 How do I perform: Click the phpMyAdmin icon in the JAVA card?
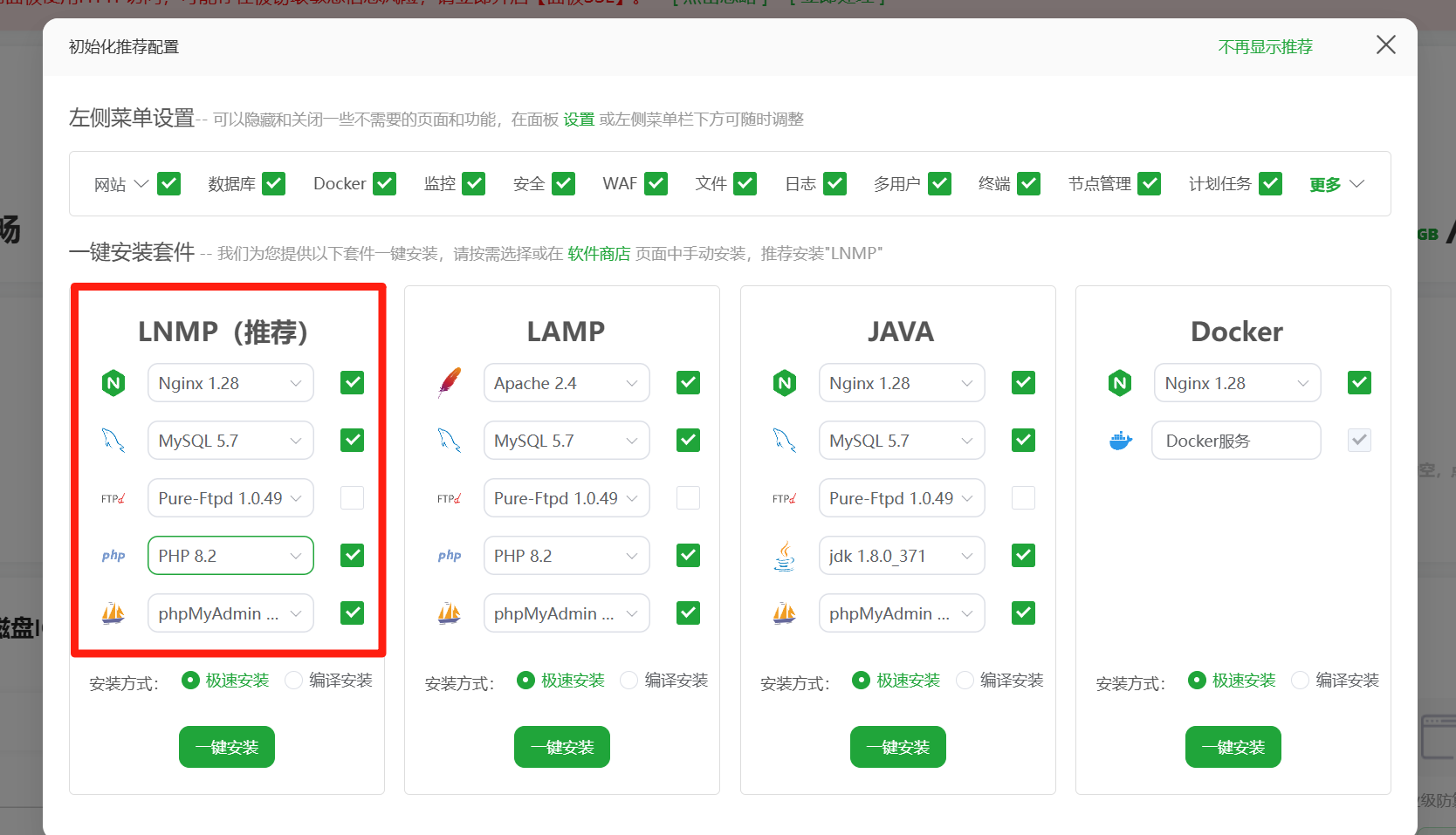coord(785,613)
